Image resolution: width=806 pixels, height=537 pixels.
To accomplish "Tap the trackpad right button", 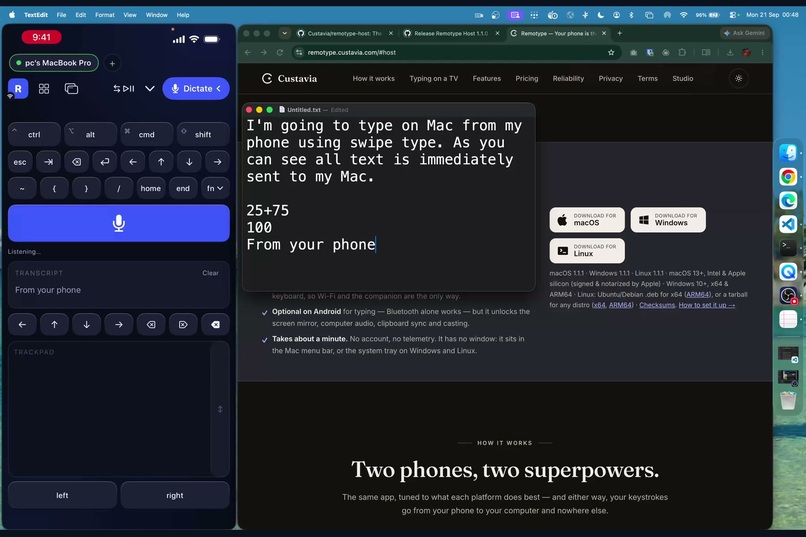I will 175,495.
